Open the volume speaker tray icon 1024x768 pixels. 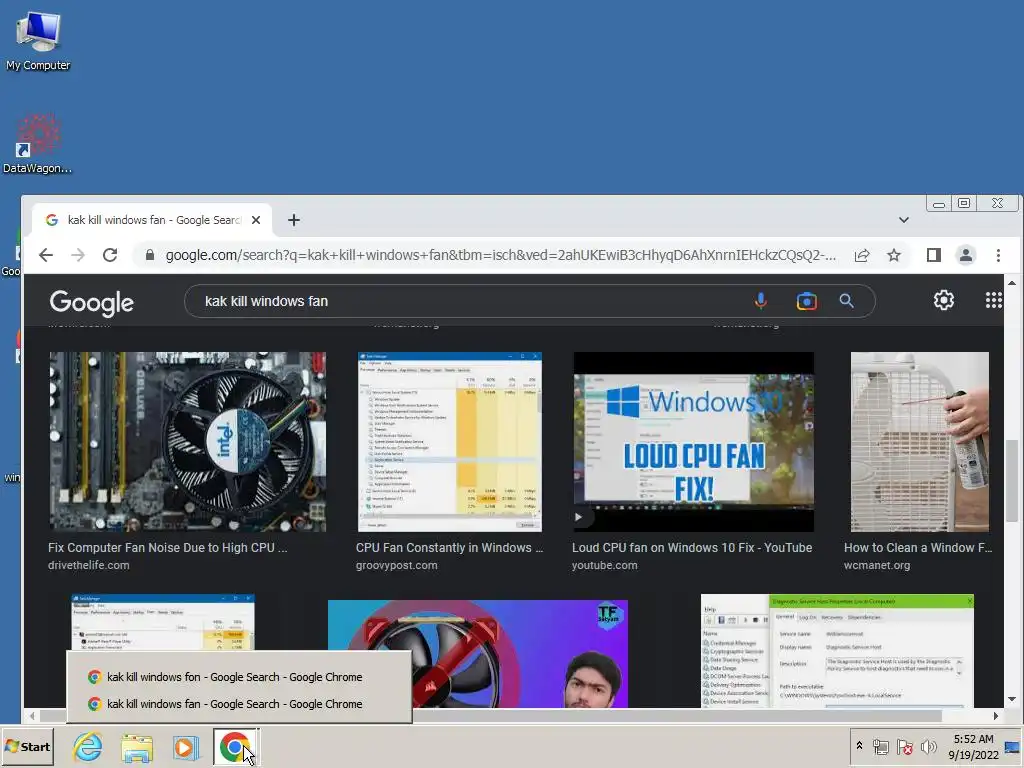928,746
